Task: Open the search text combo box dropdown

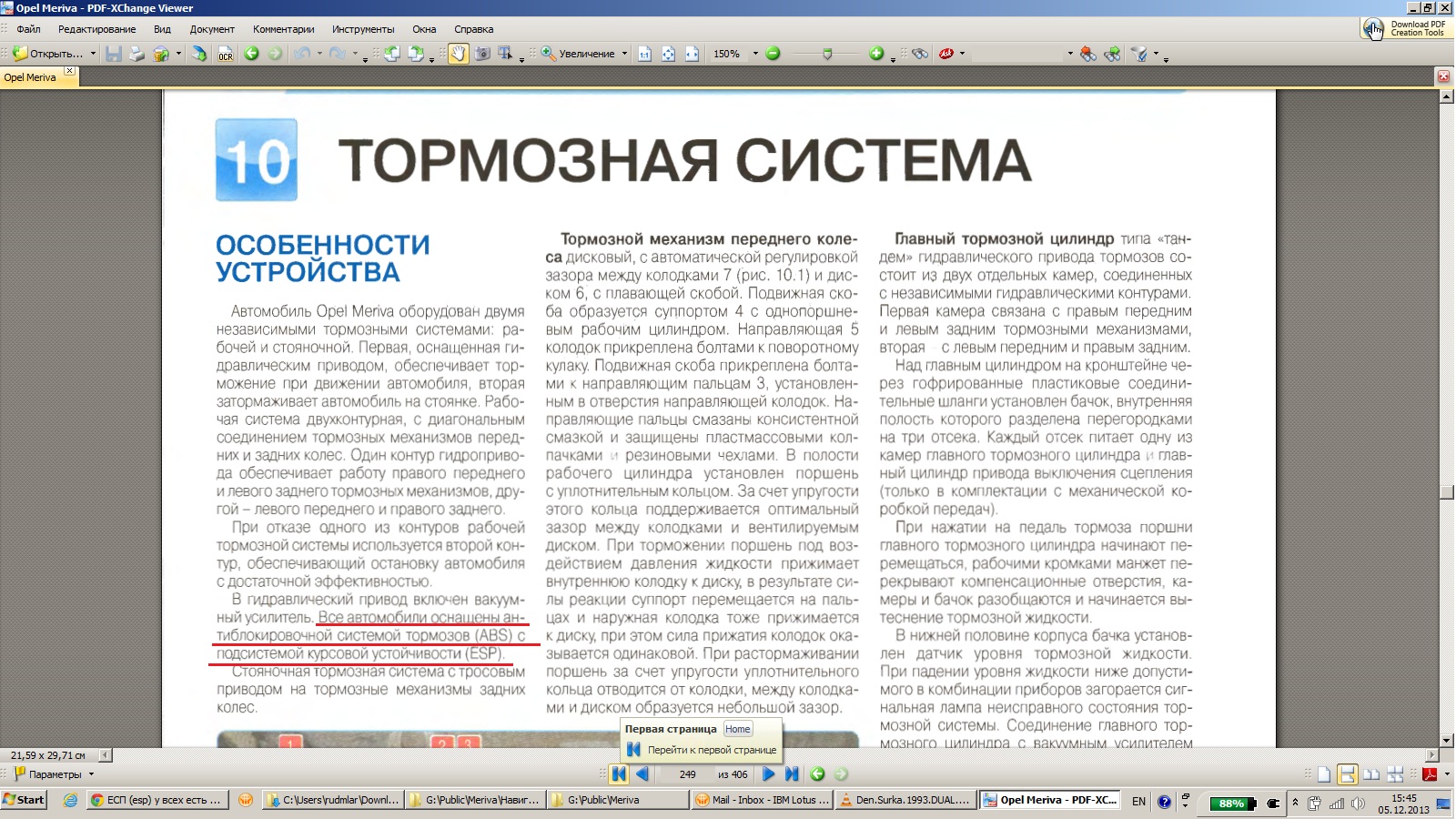Action: pyautogui.click(x=1070, y=54)
